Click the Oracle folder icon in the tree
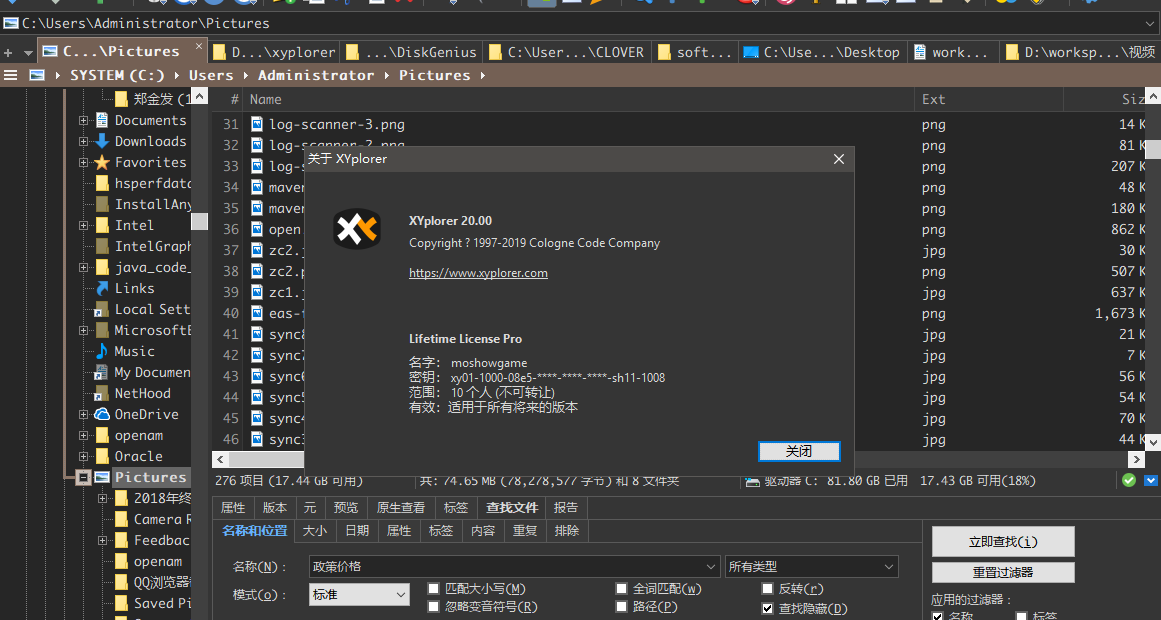This screenshot has width=1161, height=620. [102, 456]
